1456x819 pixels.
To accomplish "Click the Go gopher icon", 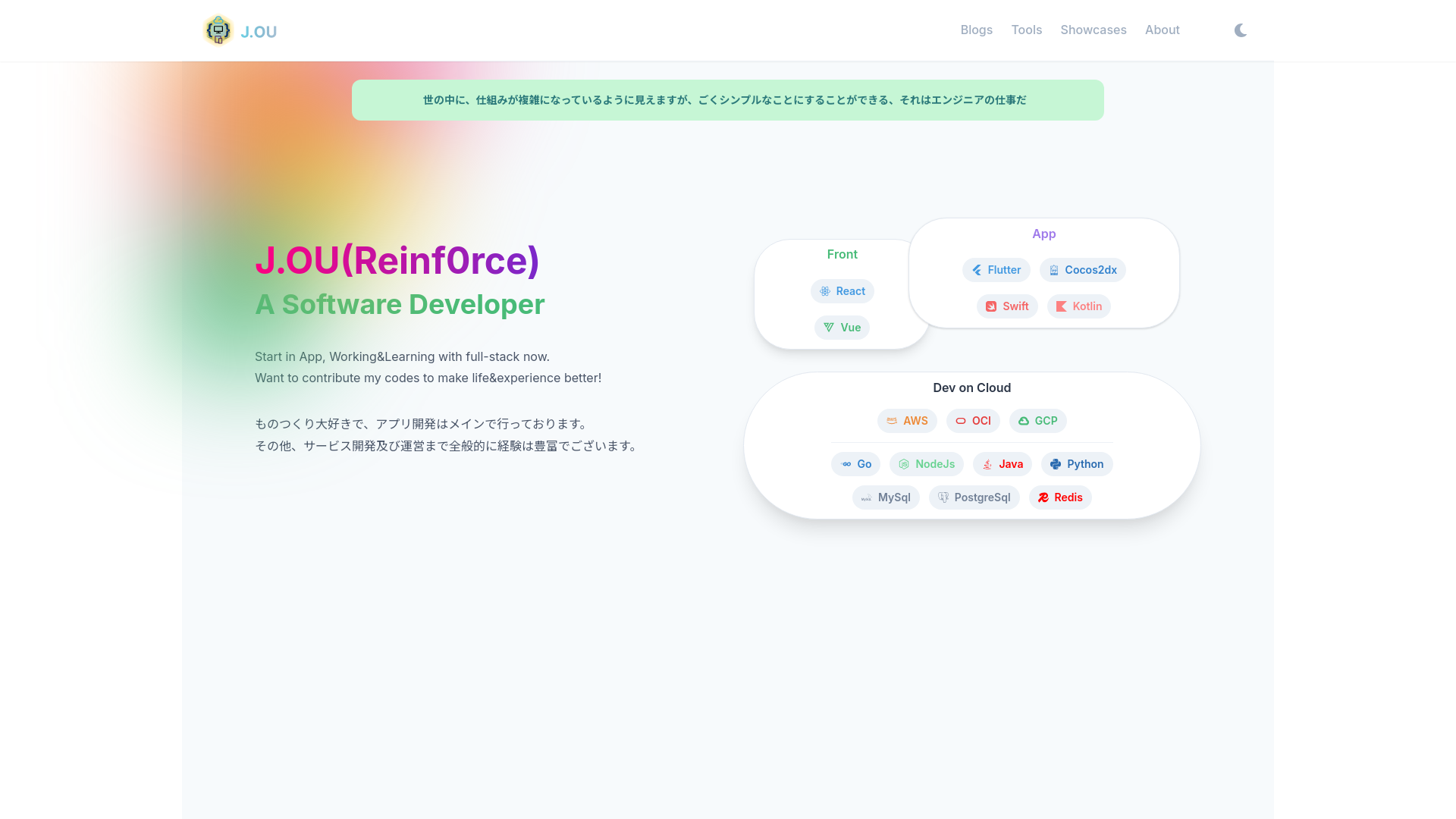I will point(846,464).
